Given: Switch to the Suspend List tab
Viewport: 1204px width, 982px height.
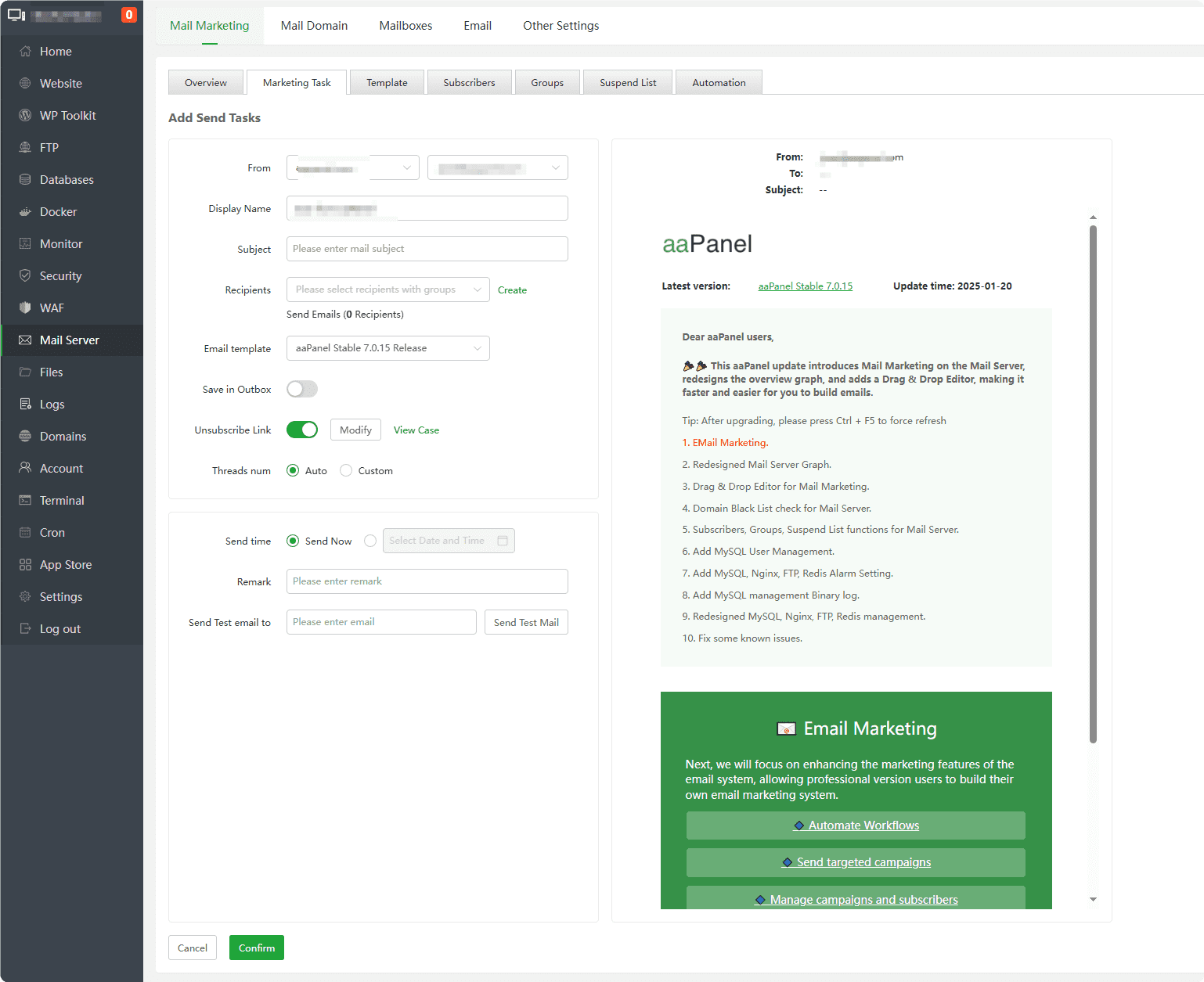Looking at the screenshot, I should pyautogui.click(x=628, y=82).
